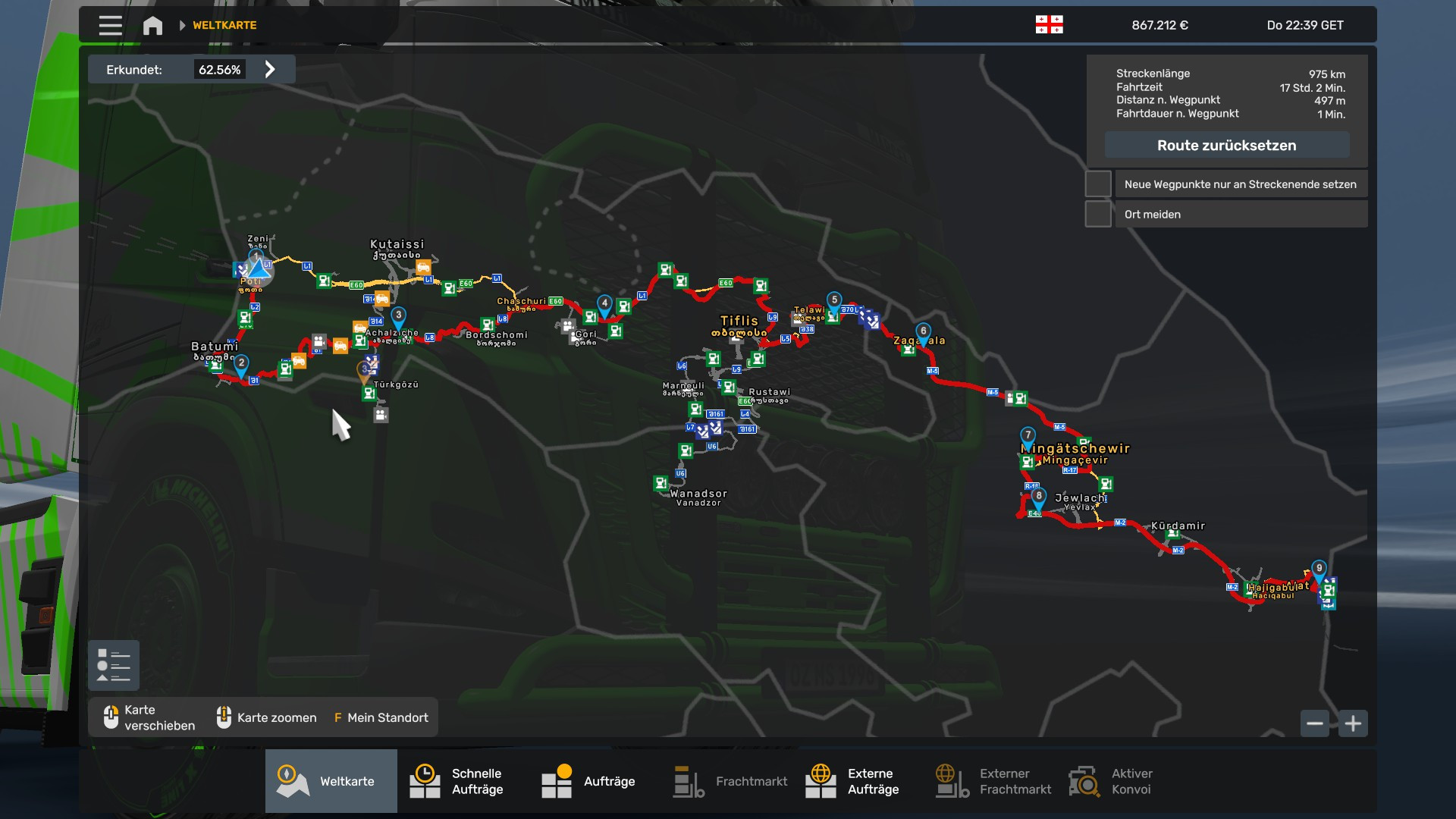Viewport: 1456px width, 819px height.
Task: Switch to the Weltkarte tab
Action: (331, 781)
